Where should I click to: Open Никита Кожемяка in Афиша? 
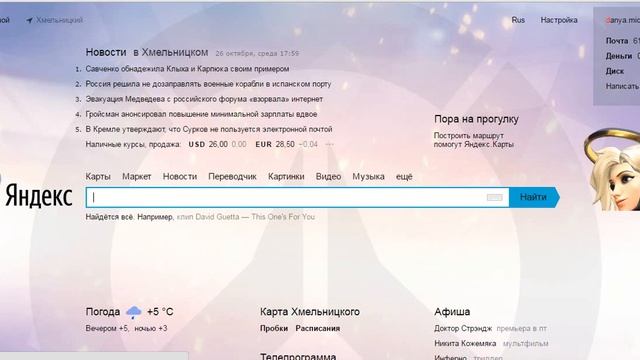click(465, 343)
